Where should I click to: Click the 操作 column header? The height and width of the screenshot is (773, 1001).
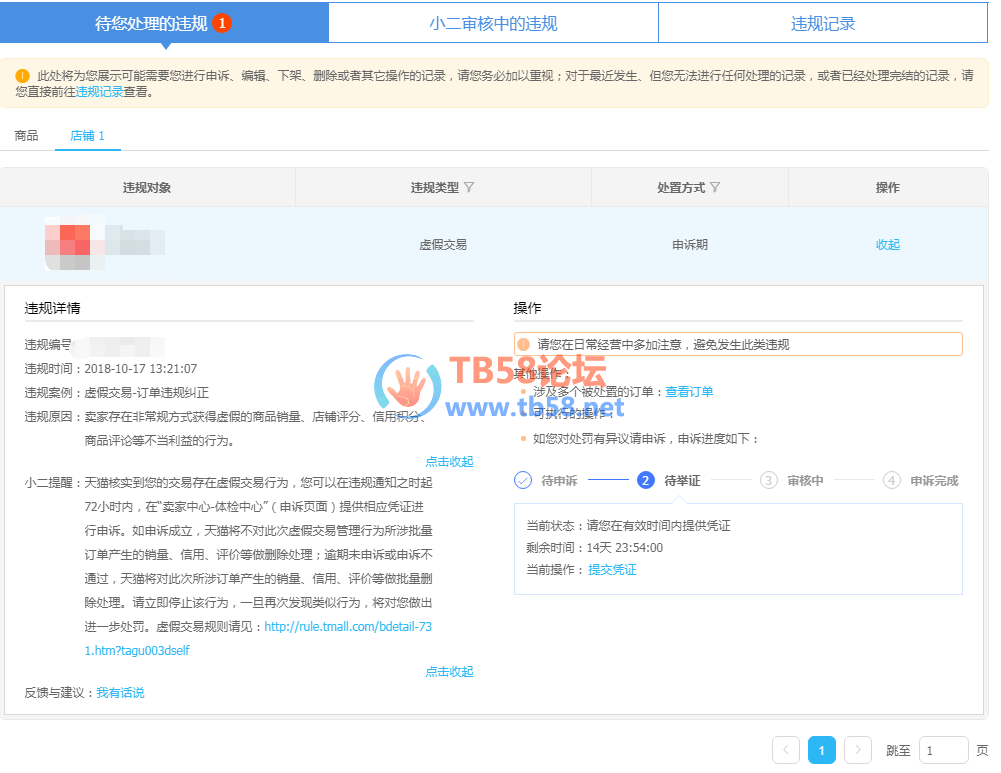[x=887, y=188]
